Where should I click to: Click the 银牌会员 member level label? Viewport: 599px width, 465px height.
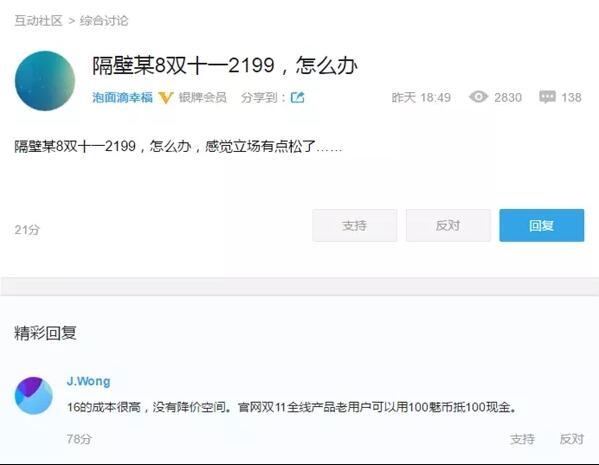(202, 97)
